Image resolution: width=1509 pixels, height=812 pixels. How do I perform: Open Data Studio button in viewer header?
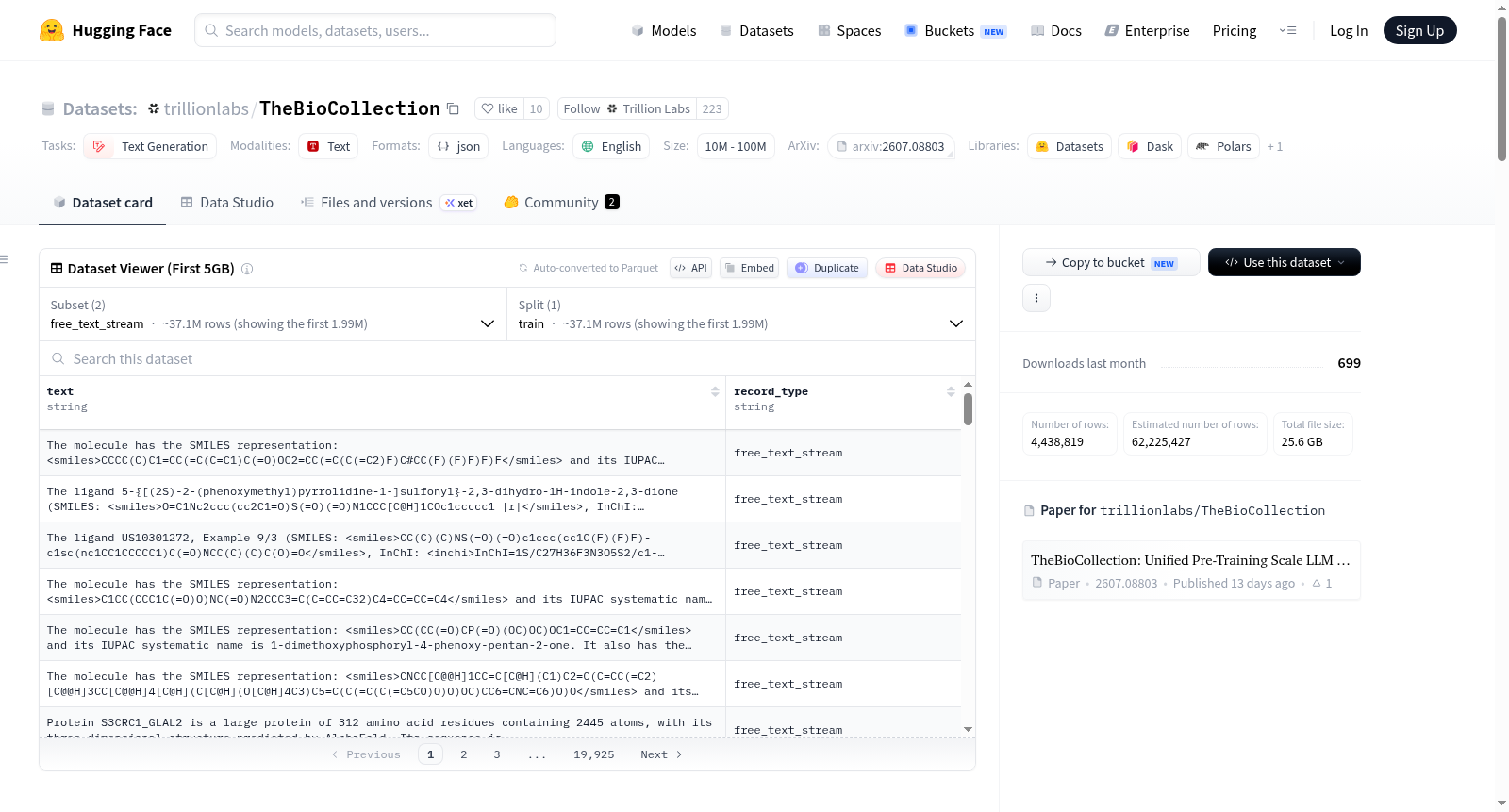click(x=920, y=268)
